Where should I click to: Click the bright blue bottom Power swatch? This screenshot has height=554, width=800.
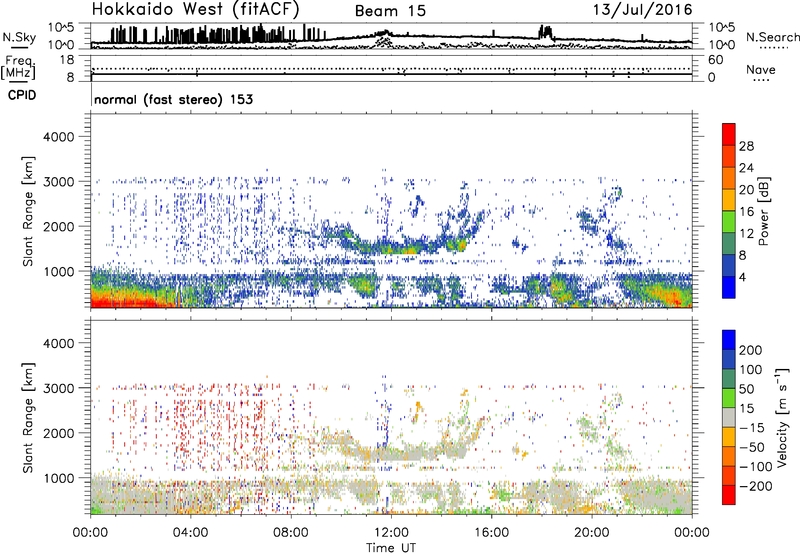tap(729, 287)
